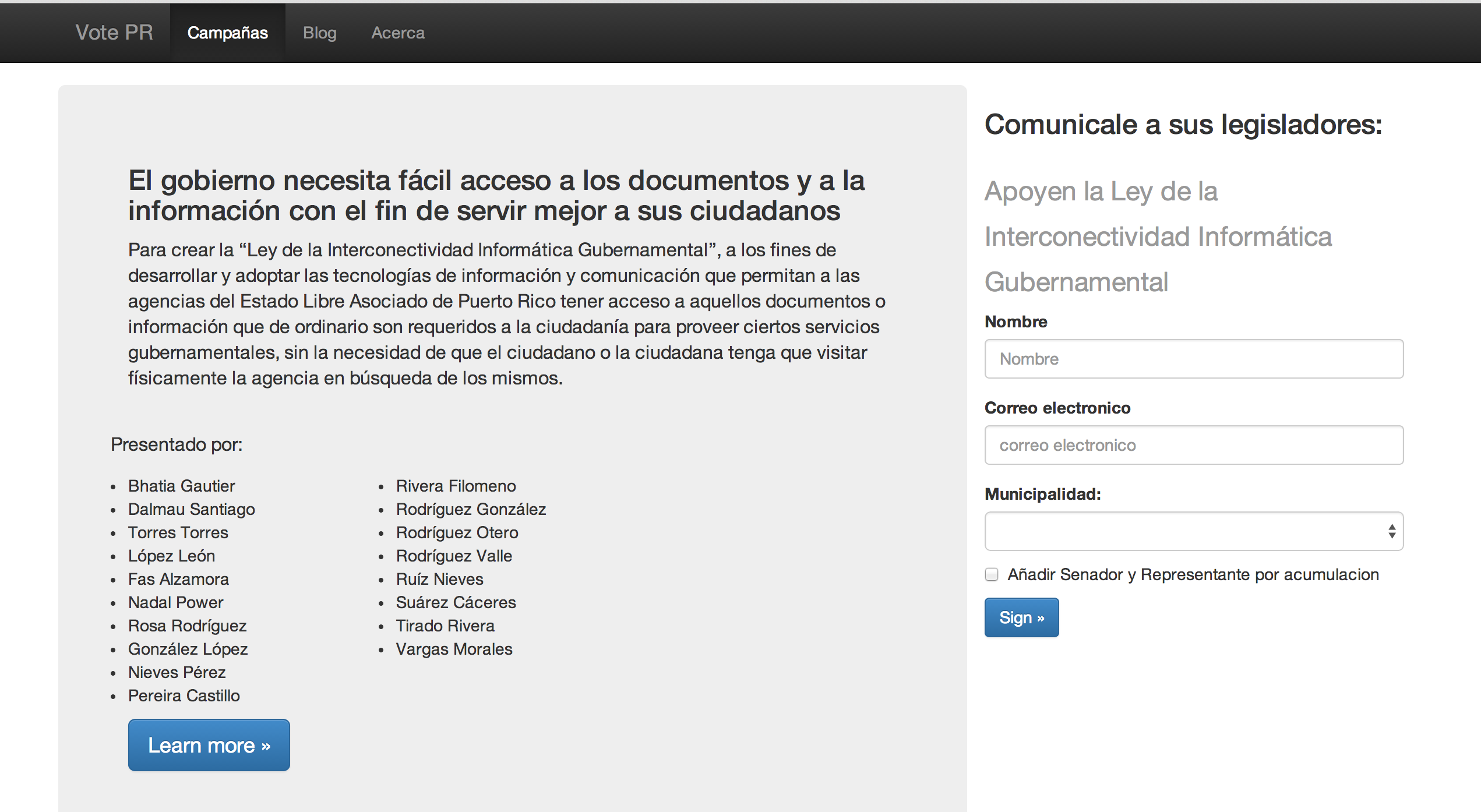
Task: Click the Correo electronico label
Action: tap(1057, 408)
